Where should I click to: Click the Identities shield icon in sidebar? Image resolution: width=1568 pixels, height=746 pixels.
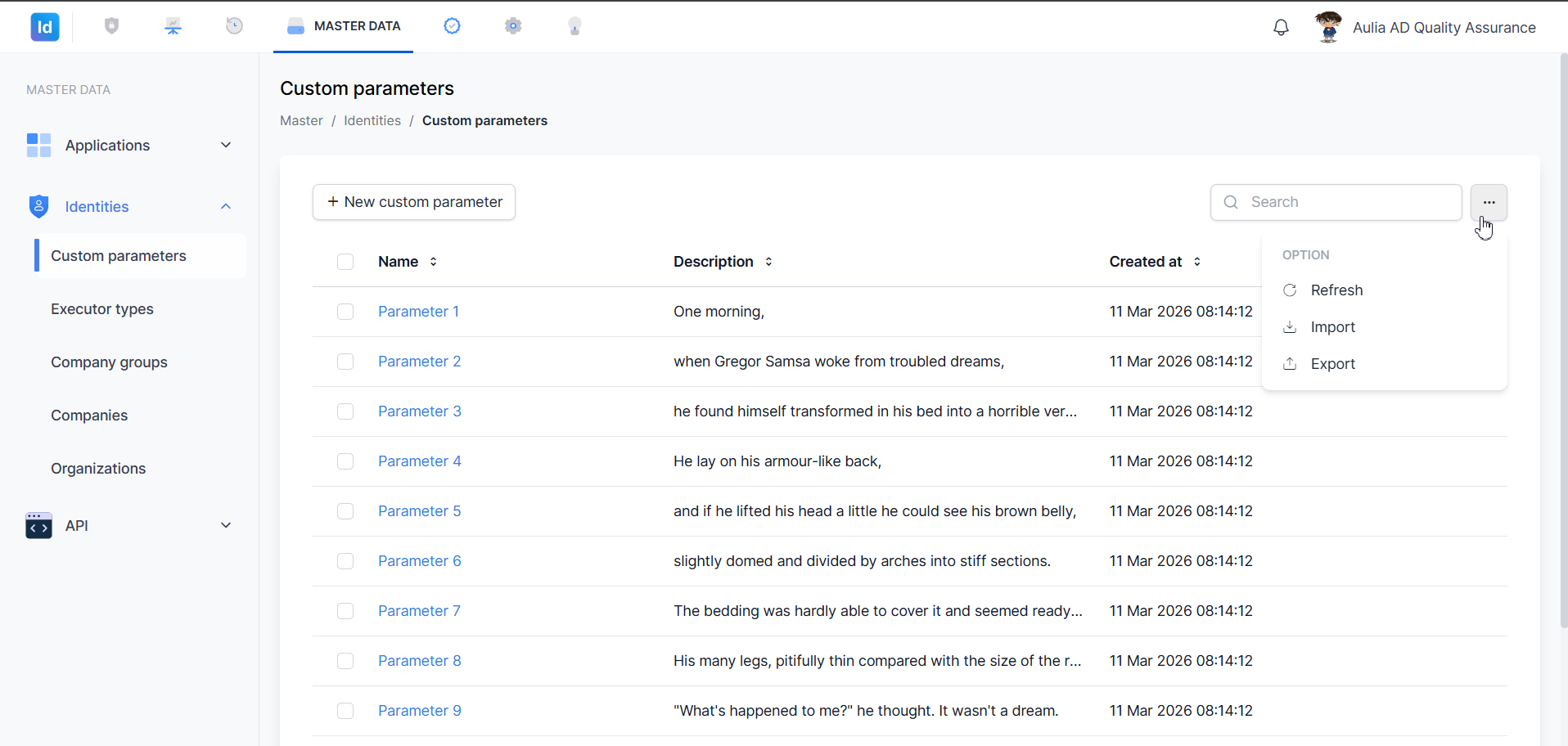tap(38, 206)
